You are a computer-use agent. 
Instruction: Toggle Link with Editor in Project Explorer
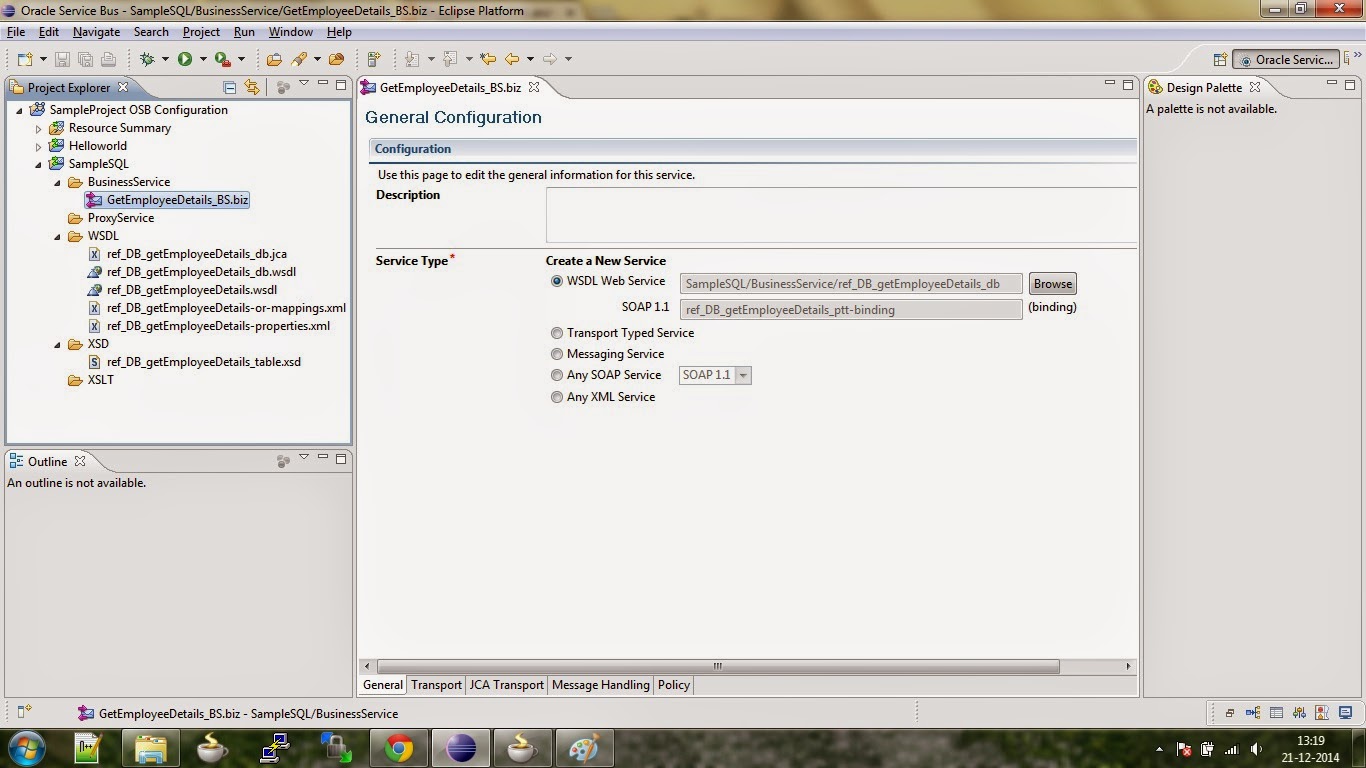coord(252,88)
